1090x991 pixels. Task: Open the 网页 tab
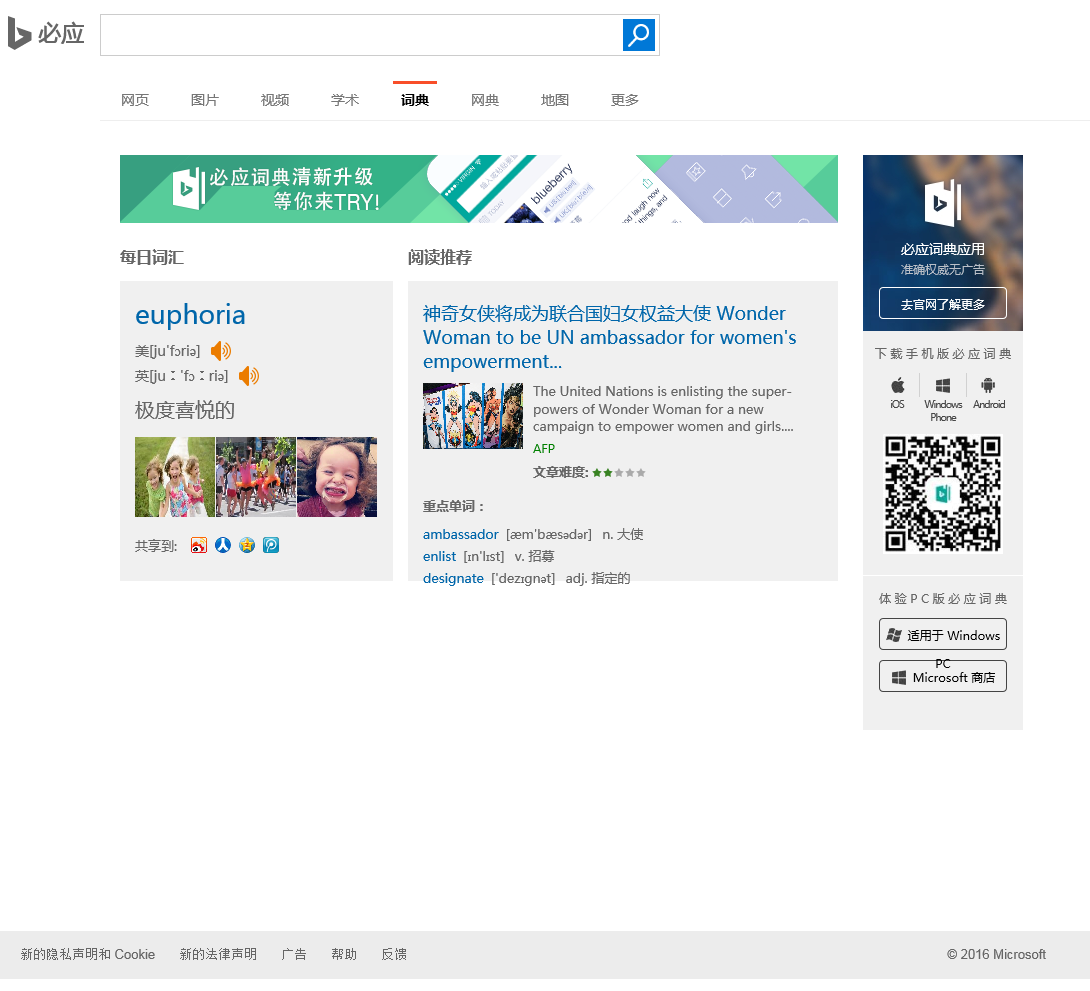[135, 100]
